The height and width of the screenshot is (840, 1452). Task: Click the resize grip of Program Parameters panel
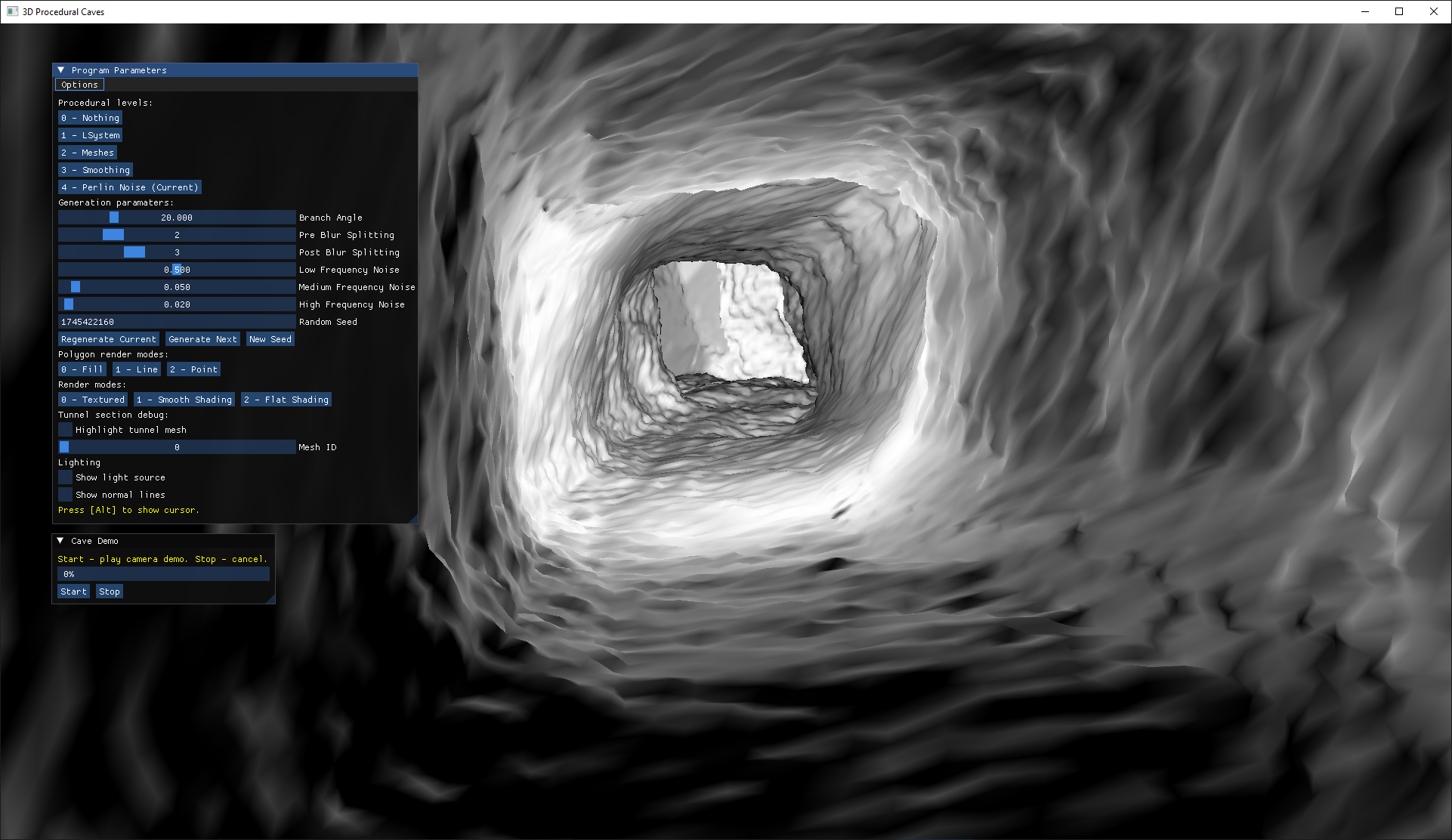click(x=413, y=519)
